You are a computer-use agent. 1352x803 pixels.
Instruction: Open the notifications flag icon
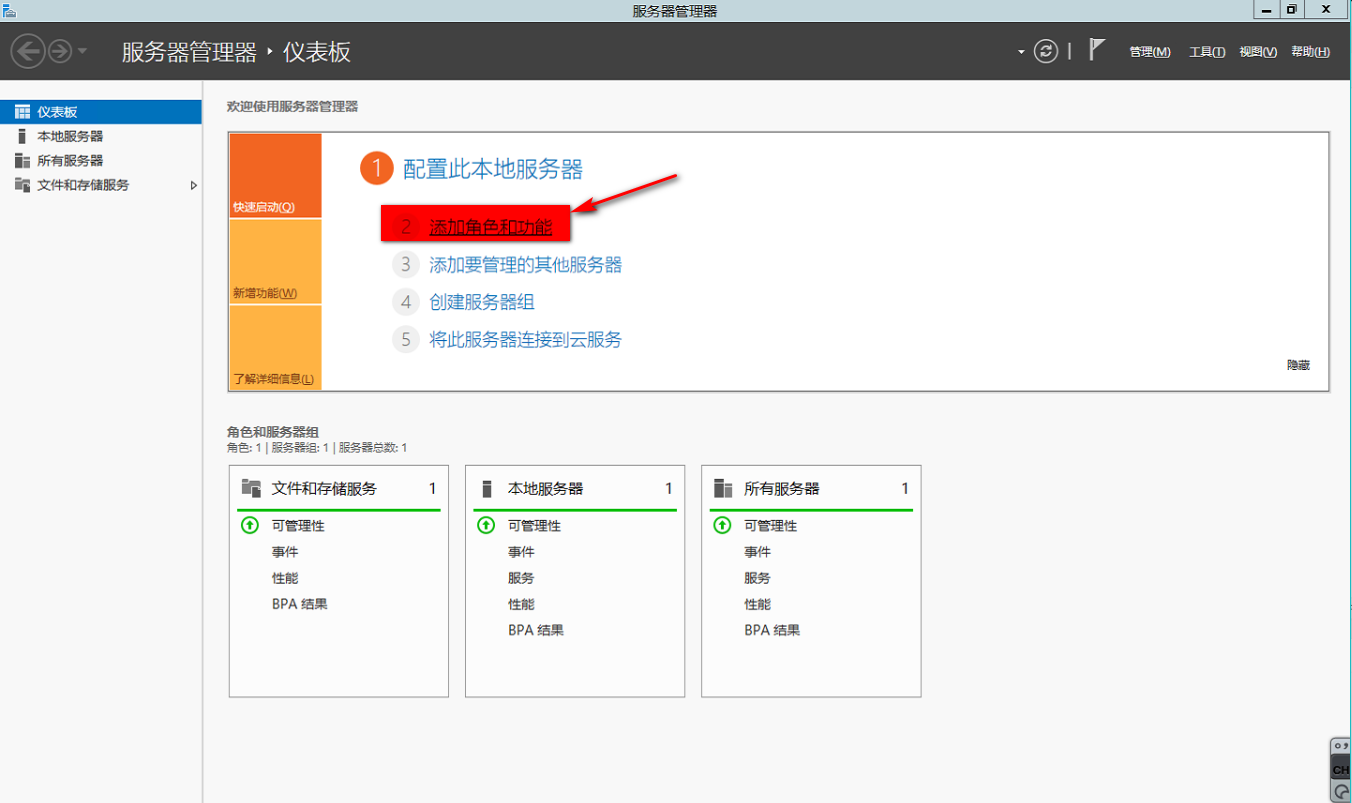1097,50
